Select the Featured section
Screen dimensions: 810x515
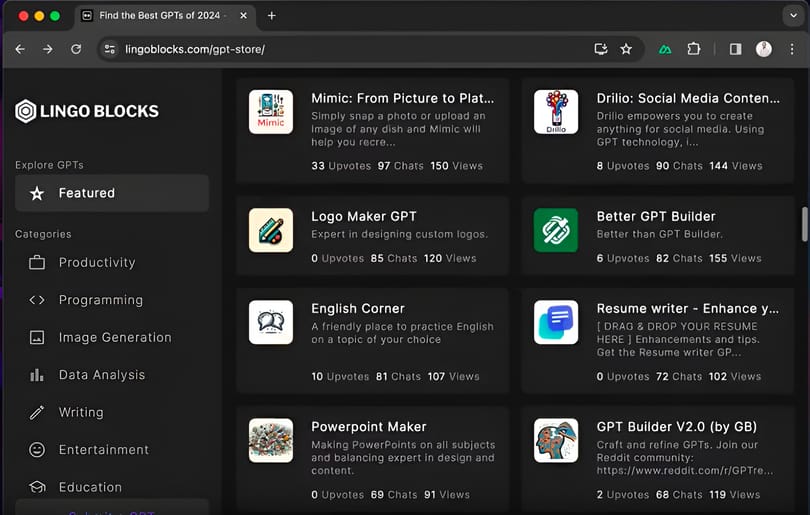112,193
